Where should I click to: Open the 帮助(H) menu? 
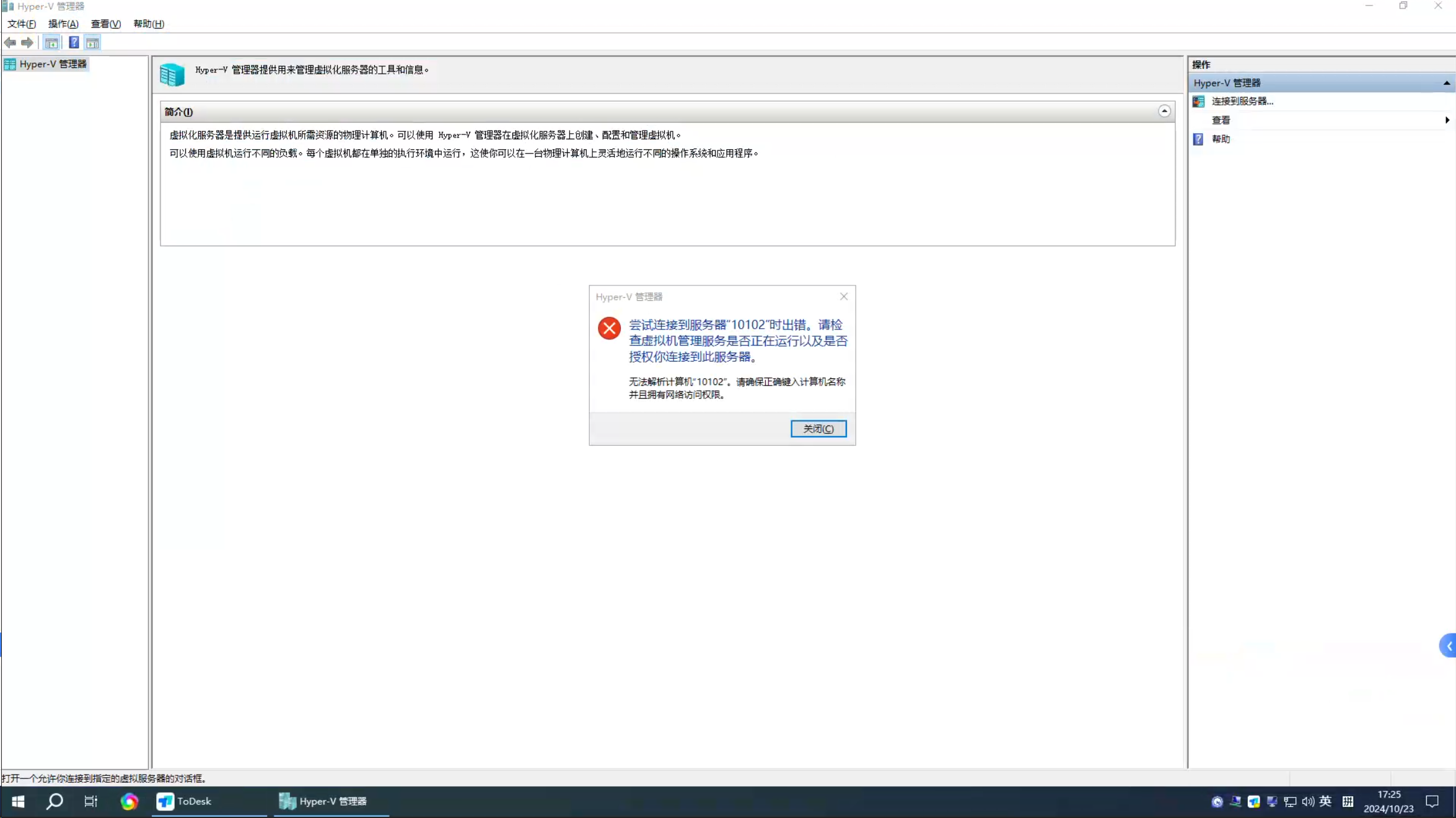pos(149,24)
